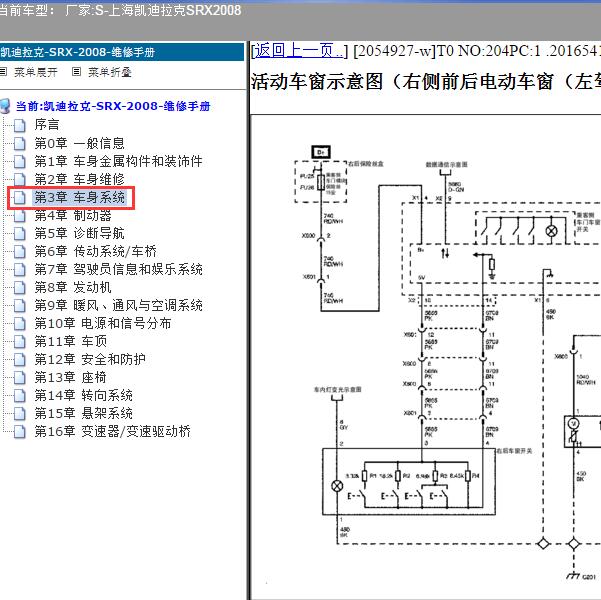This screenshot has width=601, height=600.
Task: Click the wiring diagram image
Action: tap(425, 357)
